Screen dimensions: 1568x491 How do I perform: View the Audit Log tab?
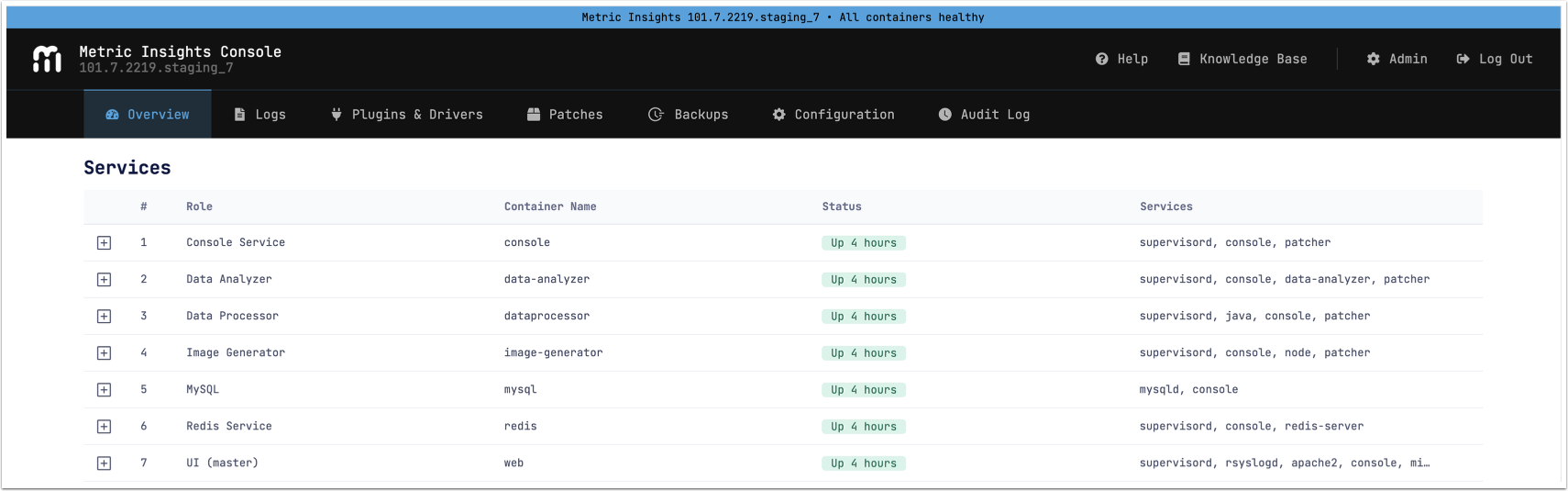(x=984, y=115)
